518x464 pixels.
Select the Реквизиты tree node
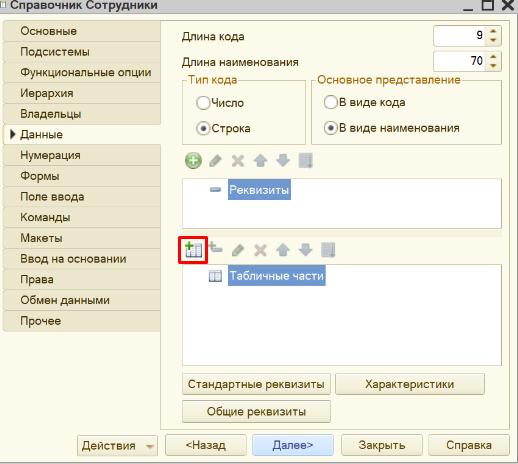tap(259, 190)
